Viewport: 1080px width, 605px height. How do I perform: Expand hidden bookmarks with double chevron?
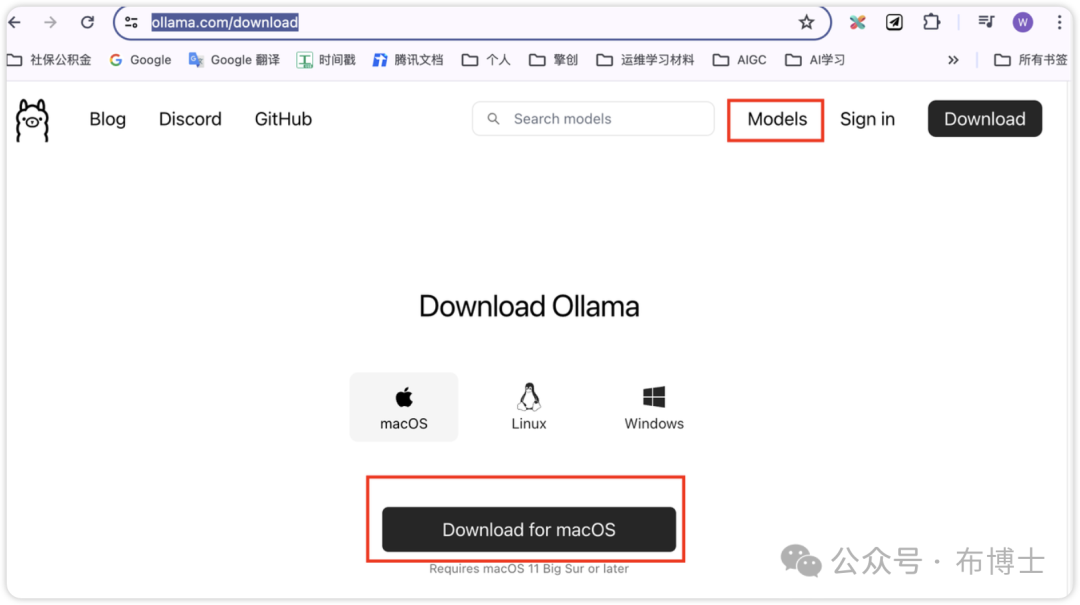pyautogui.click(x=953, y=60)
